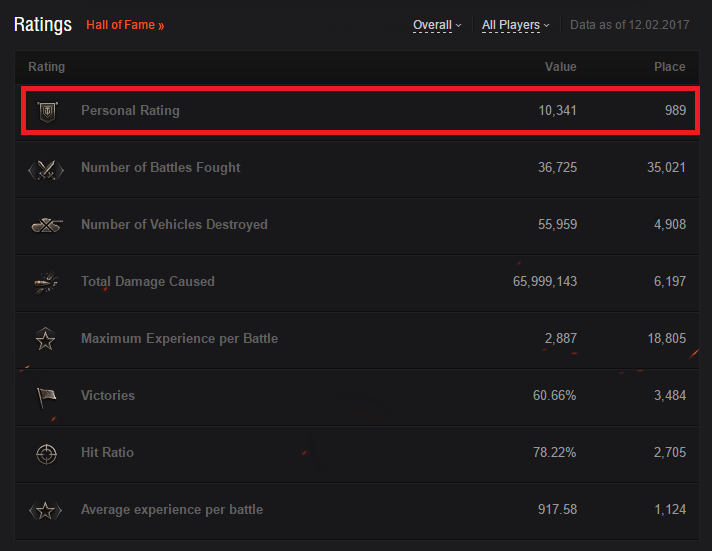Click the Victories flag icon

[46, 397]
